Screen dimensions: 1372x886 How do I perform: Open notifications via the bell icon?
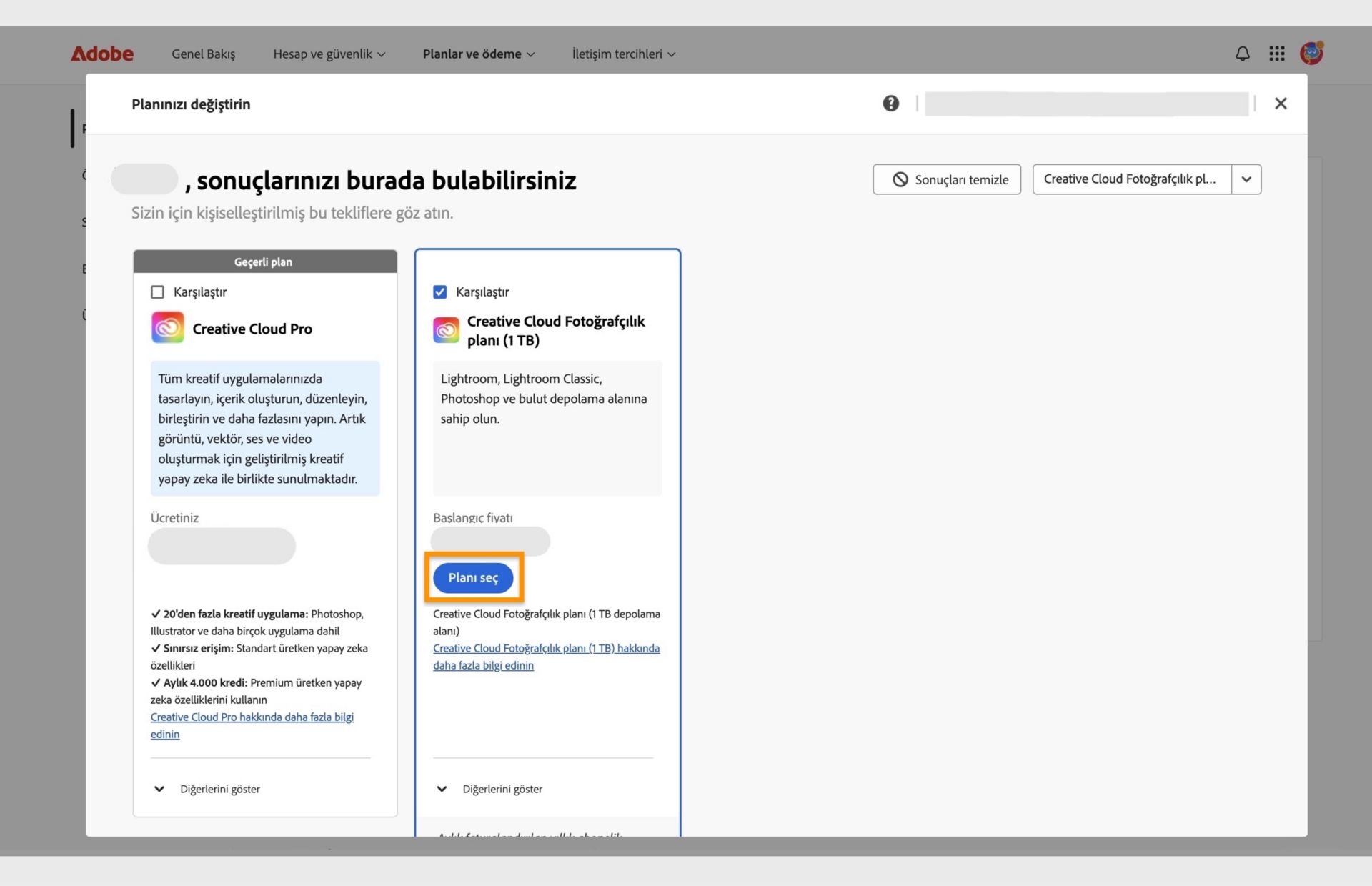pyautogui.click(x=1242, y=54)
